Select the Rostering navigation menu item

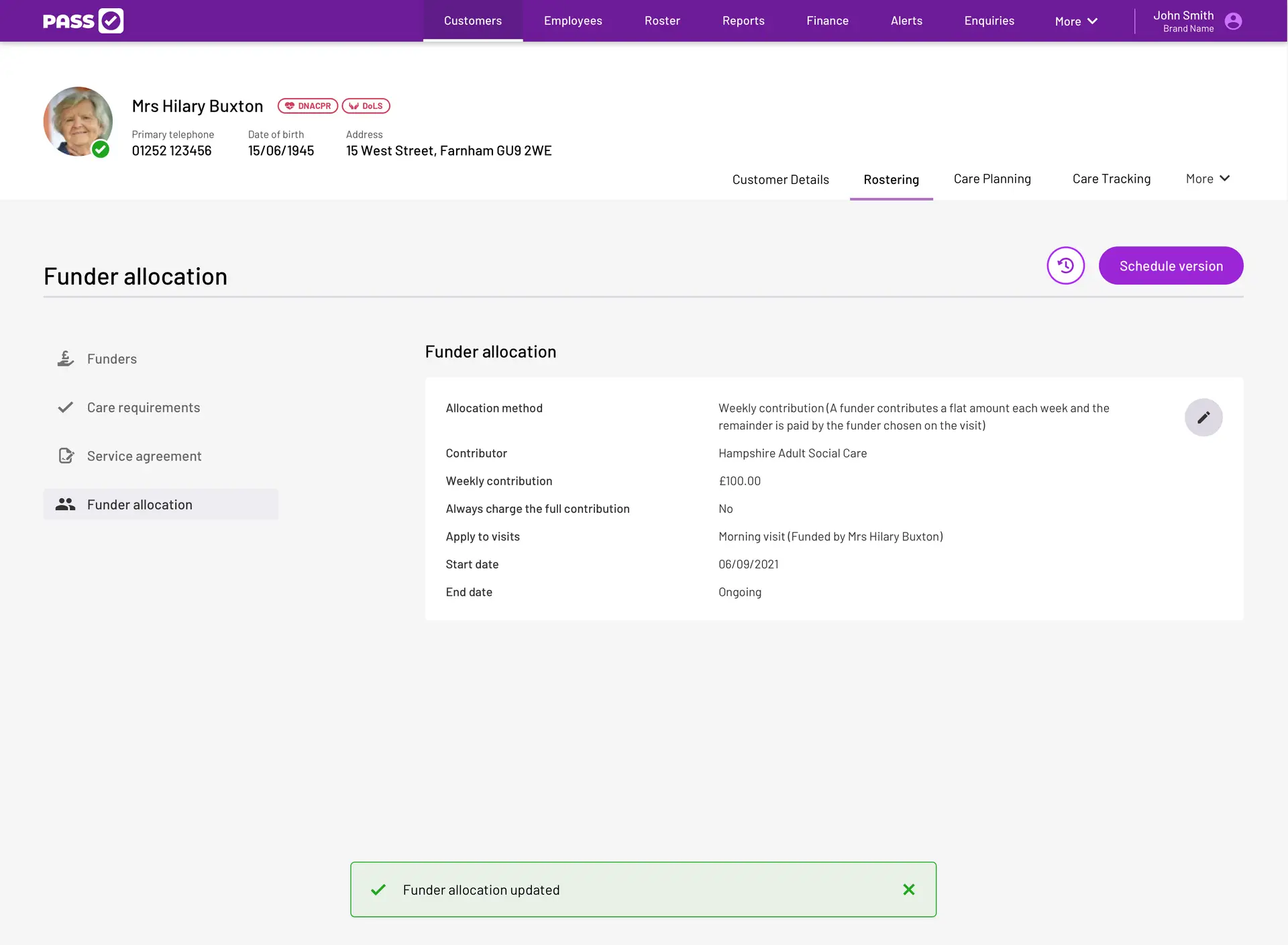pyautogui.click(x=891, y=178)
